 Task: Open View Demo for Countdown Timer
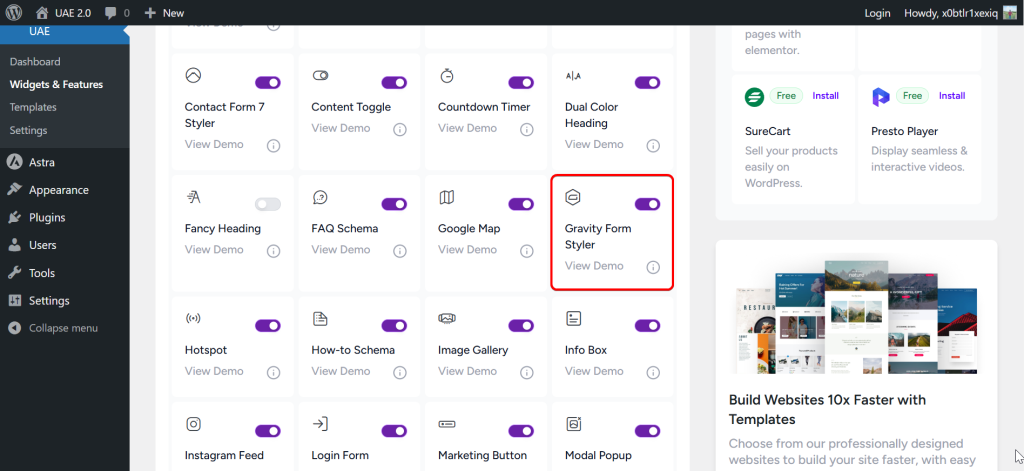467,128
